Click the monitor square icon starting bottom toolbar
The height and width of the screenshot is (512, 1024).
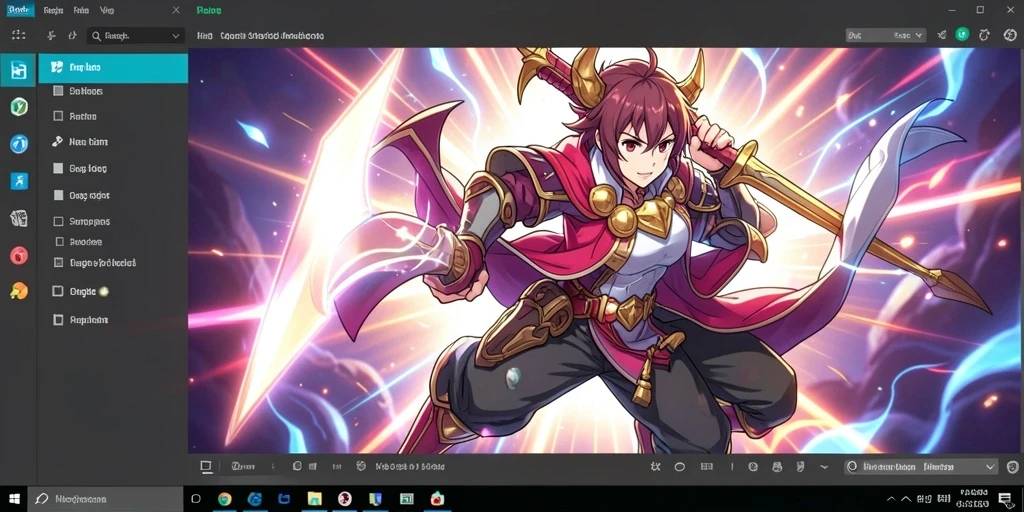point(206,466)
